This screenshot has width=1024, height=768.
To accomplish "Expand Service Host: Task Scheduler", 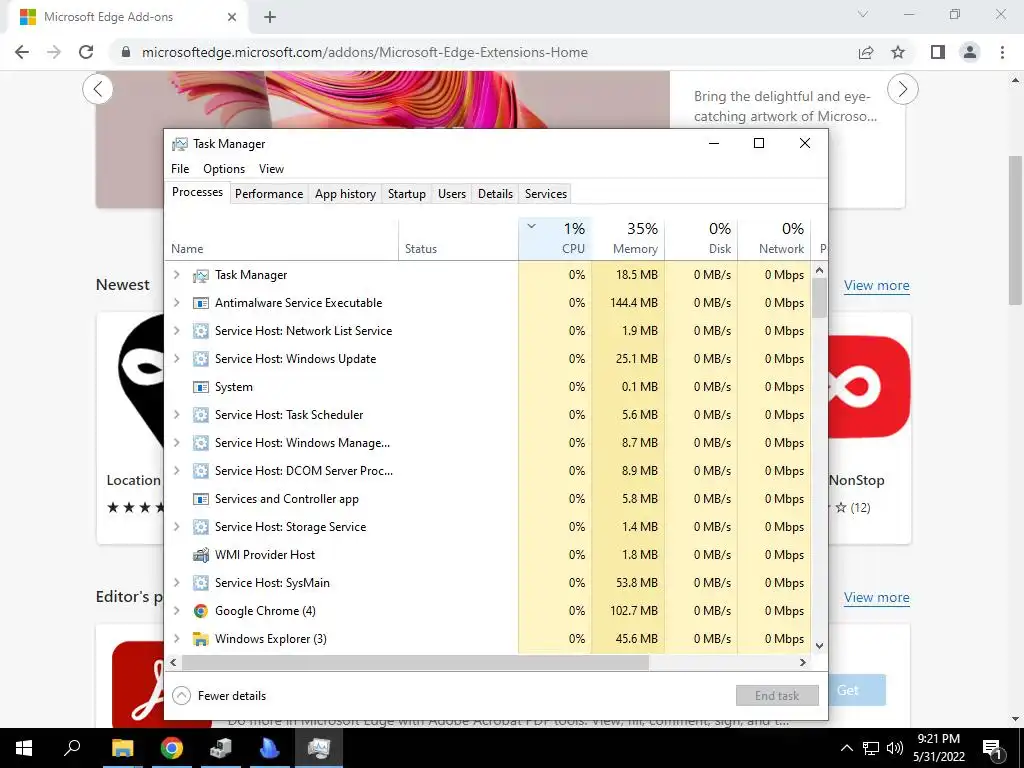I will (176, 415).
